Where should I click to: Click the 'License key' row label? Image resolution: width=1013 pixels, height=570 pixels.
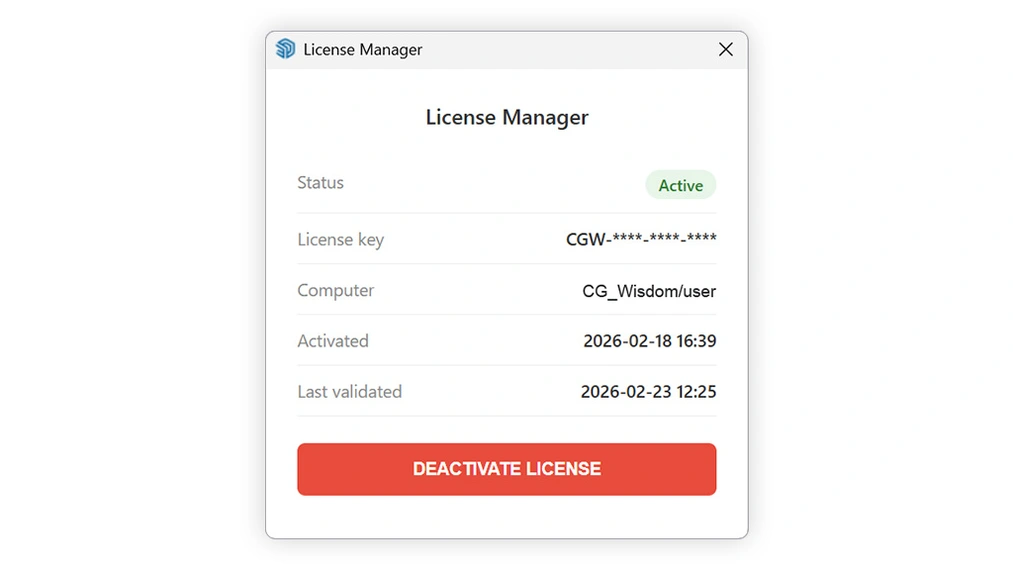click(x=340, y=240)
